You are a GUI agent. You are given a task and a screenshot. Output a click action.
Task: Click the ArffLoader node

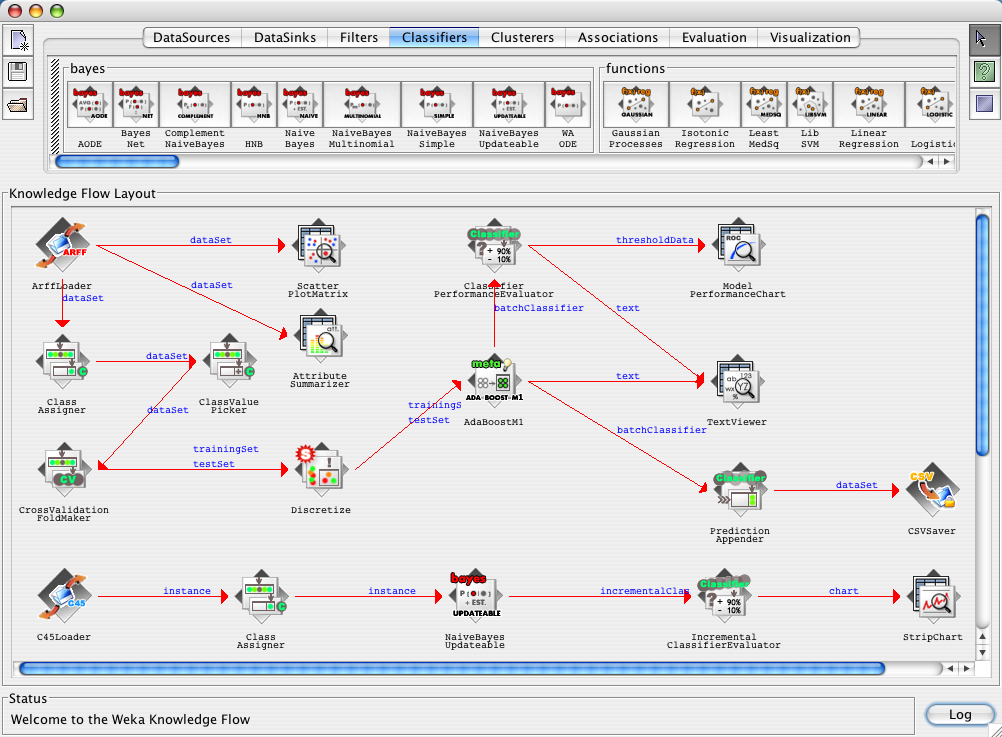(x=61, y=245)
